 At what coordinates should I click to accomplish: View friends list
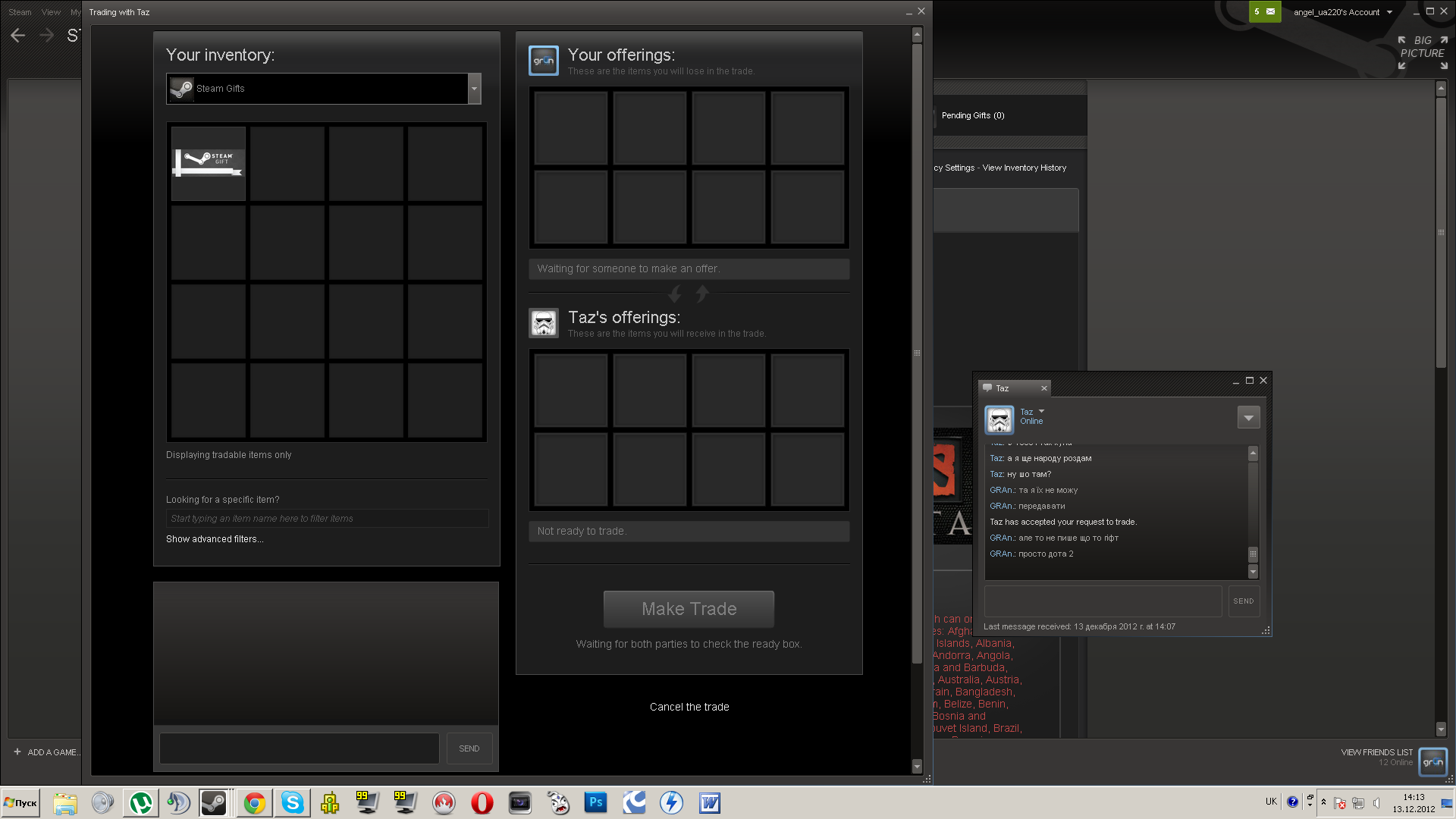click(1376, 752)
